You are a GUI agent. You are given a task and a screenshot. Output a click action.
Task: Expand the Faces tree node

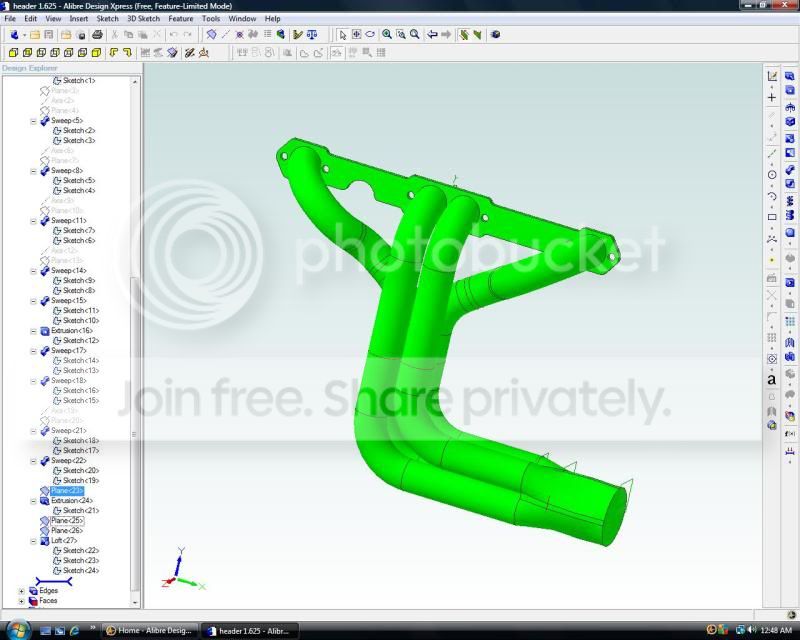click(x=21, y=601)
